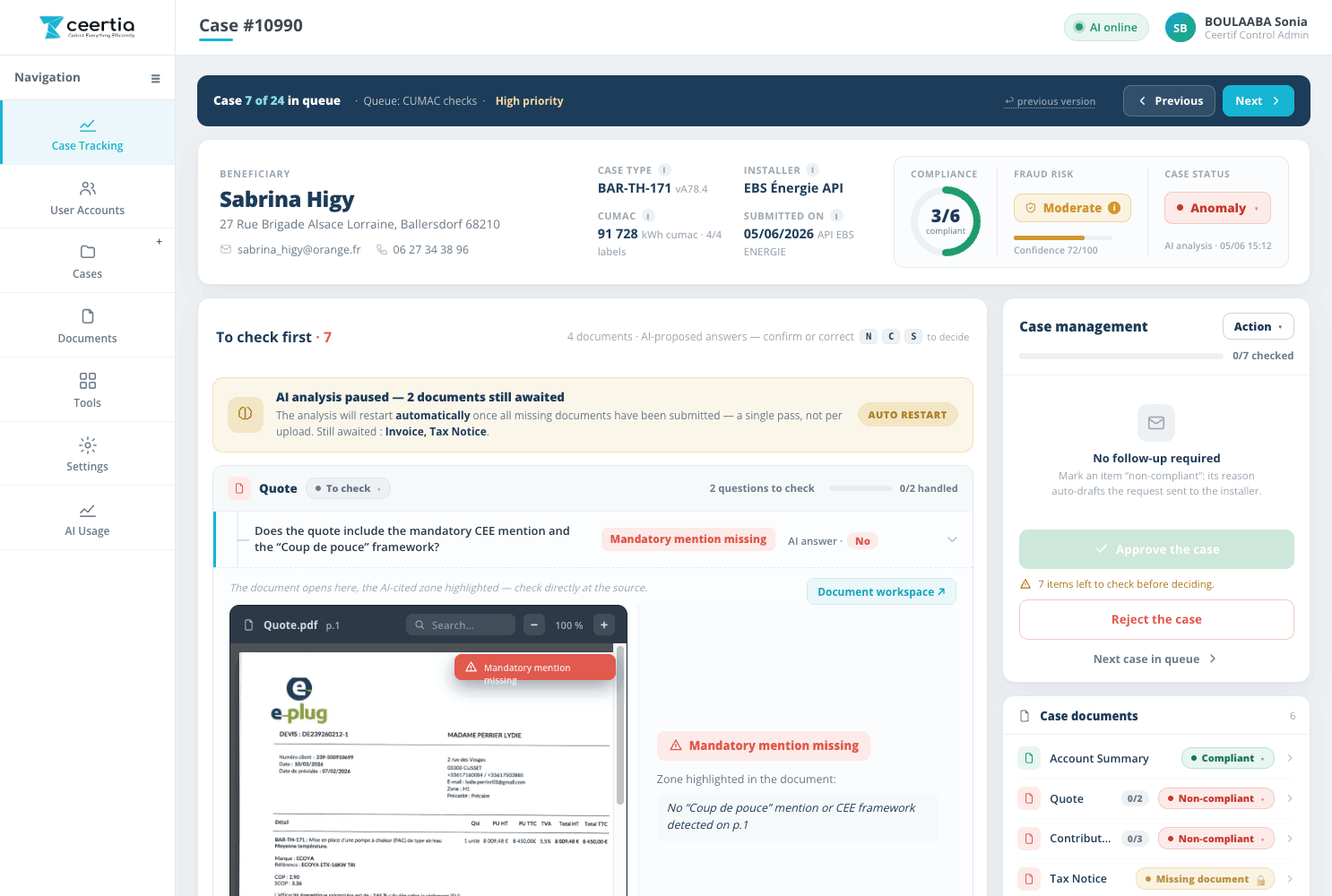
Task: Click the N keyboard shortcut key
Action: pyautogui.click(x=868, y=337)
